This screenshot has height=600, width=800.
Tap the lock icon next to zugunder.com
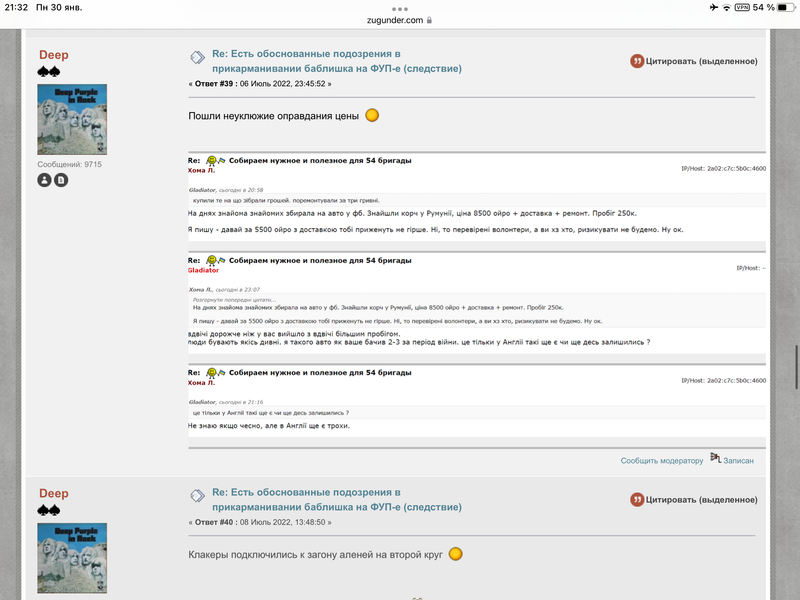429,20
